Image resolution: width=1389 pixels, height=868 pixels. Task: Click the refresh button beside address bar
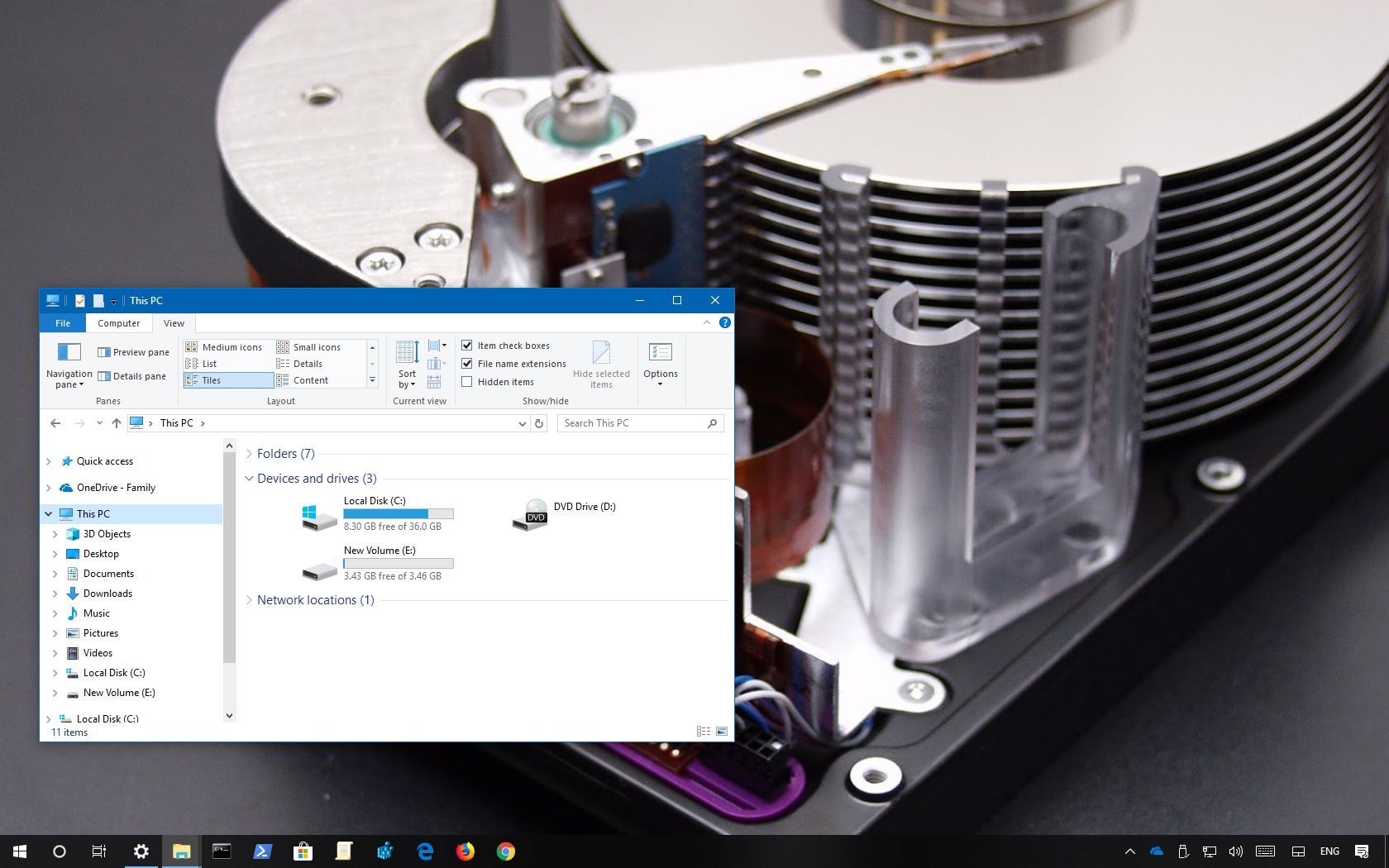(539, 423)
